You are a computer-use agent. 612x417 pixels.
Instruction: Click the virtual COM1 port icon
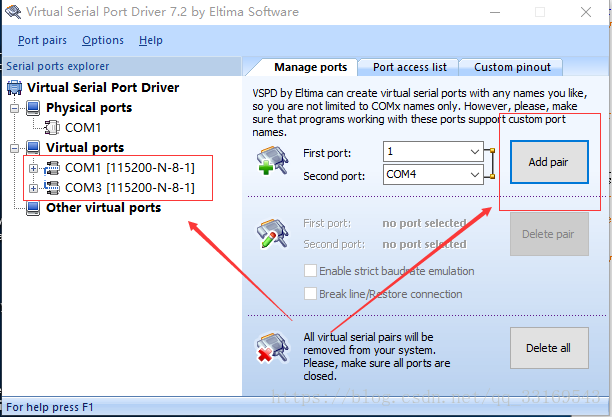[x=52, y=168]
